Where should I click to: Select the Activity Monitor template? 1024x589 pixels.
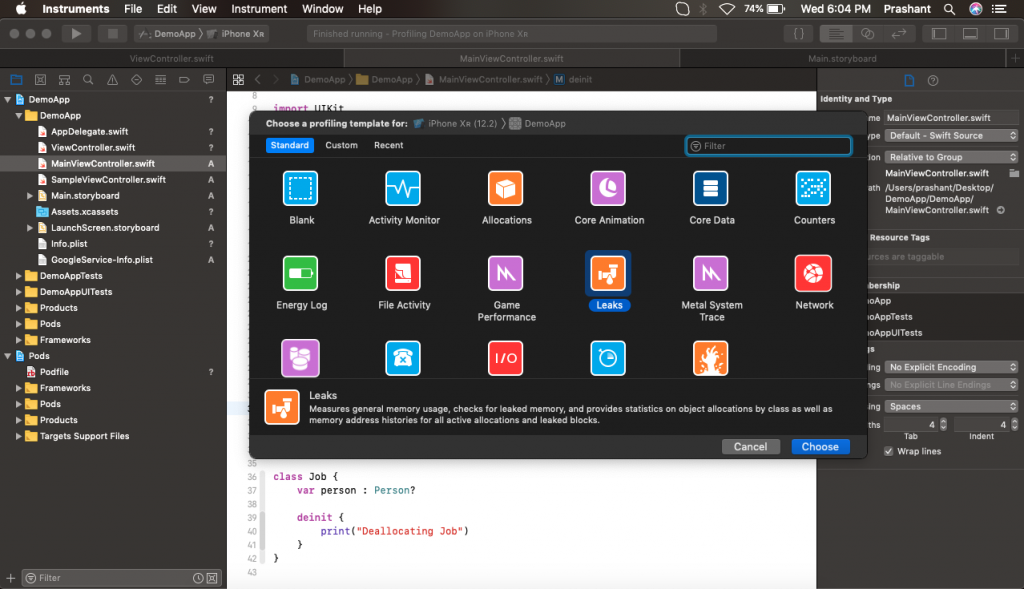[403, 189]
